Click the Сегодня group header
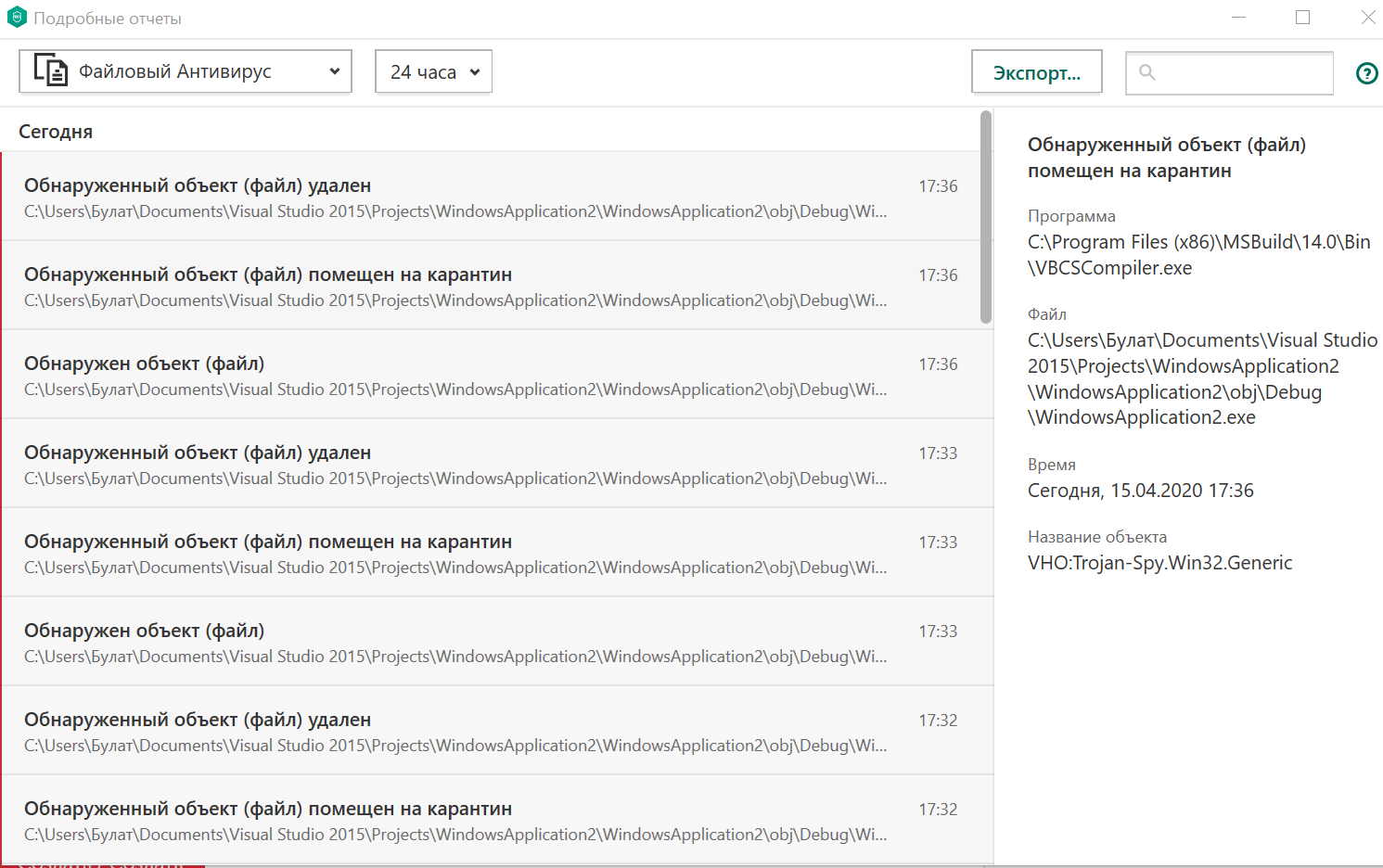The height and width of the screenshot is (868, 1383). tap(56, 132)
